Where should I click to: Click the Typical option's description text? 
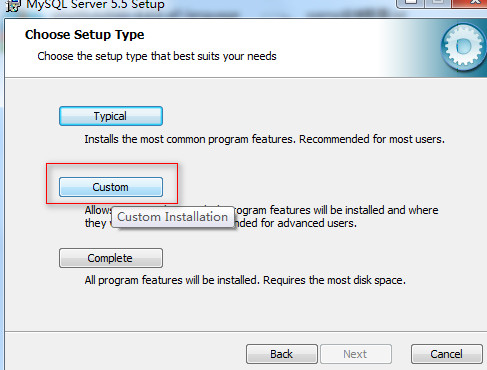264,139
